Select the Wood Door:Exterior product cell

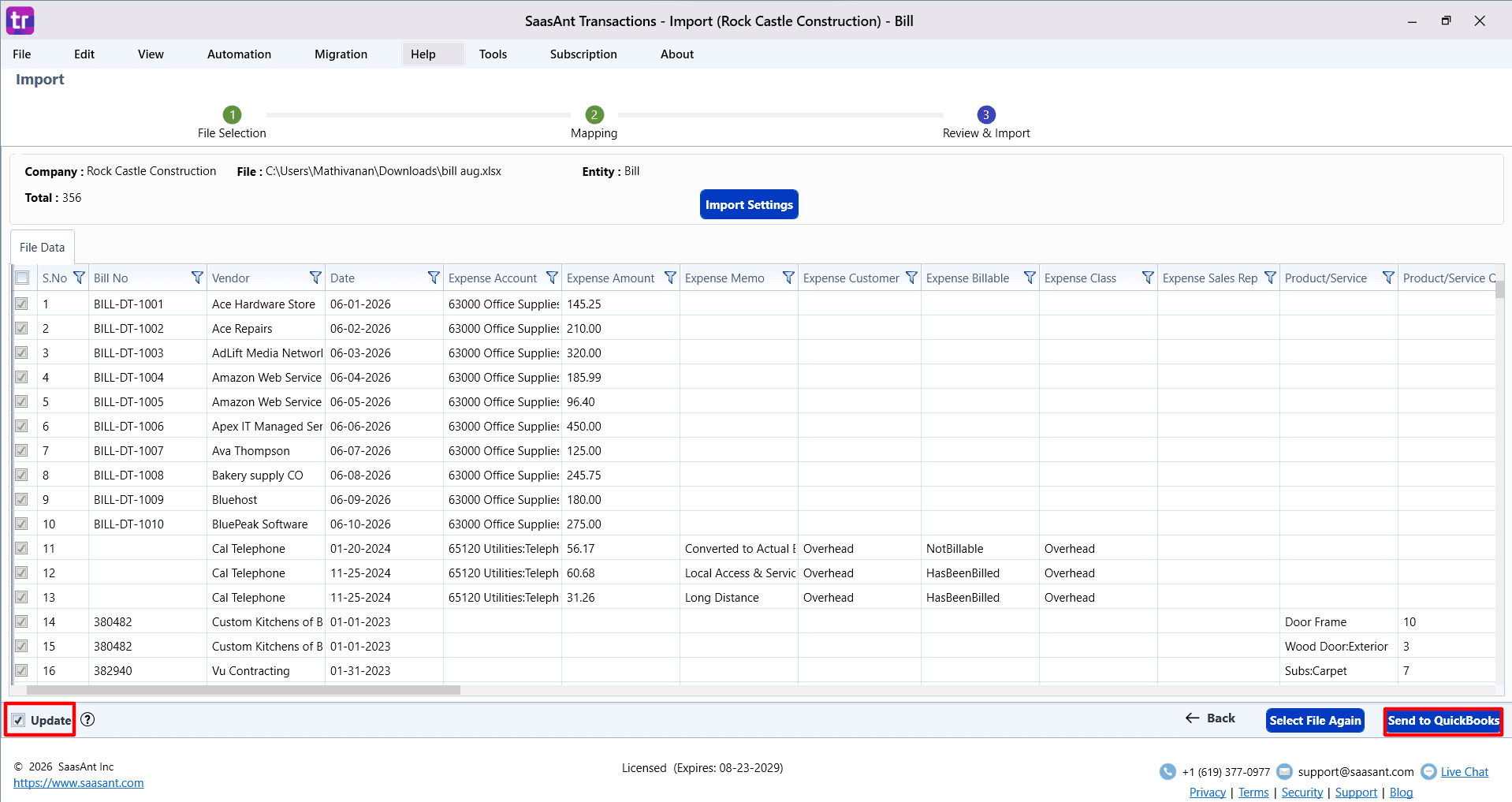(x=1339, y=646)
